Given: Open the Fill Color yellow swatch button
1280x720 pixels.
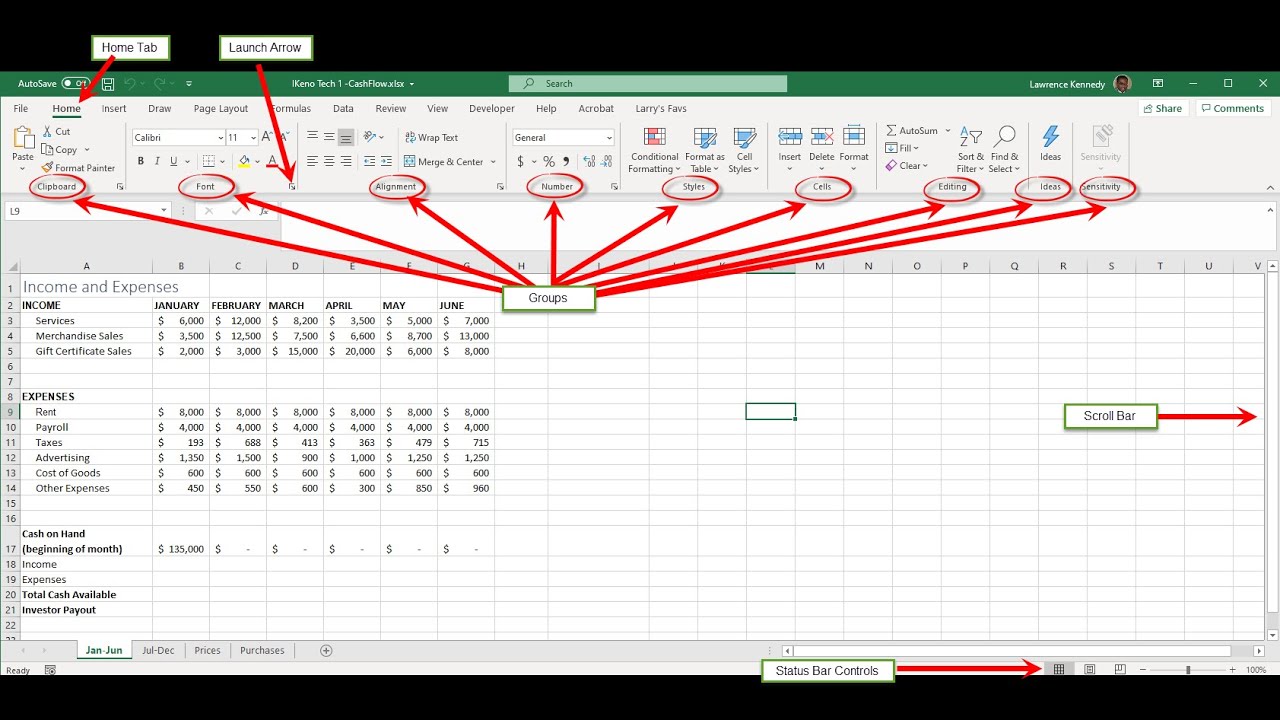Looking at the screenshot, I should [x=244, y=161].
